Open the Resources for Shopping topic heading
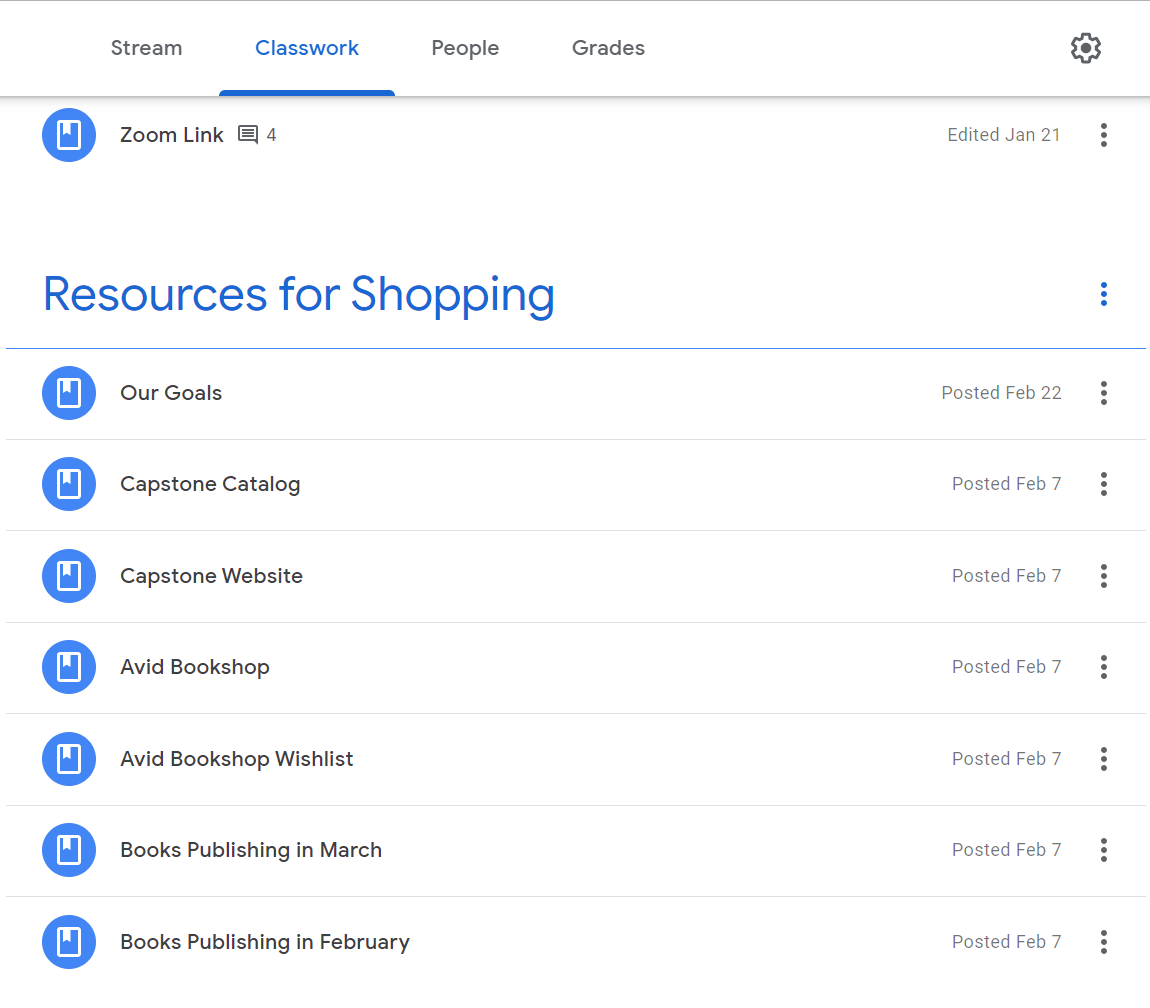 299,294
